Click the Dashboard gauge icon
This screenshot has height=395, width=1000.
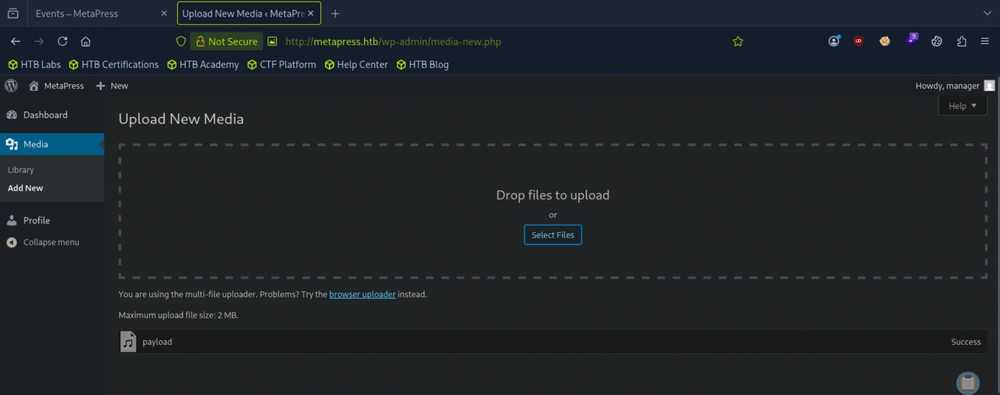click(11, 115)
